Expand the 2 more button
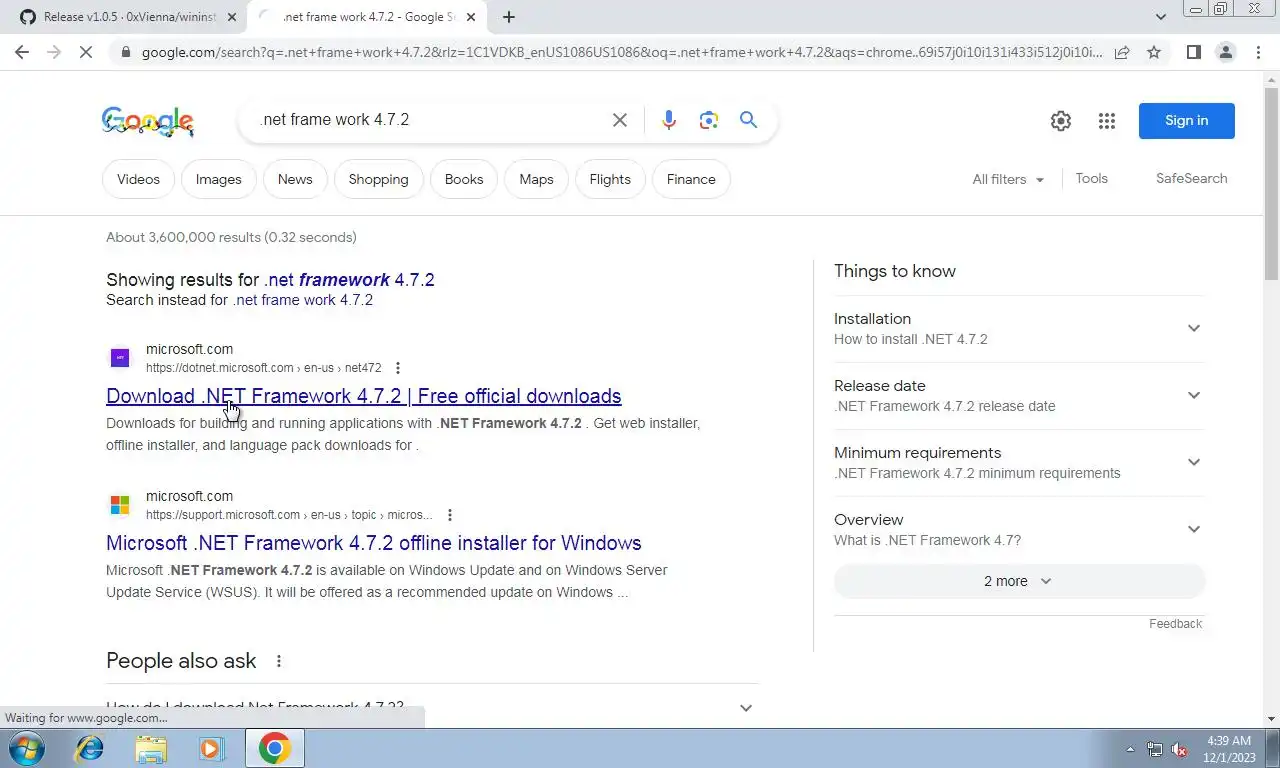The height and width of the screenshot is (768, 1280). coord(1019,581)
